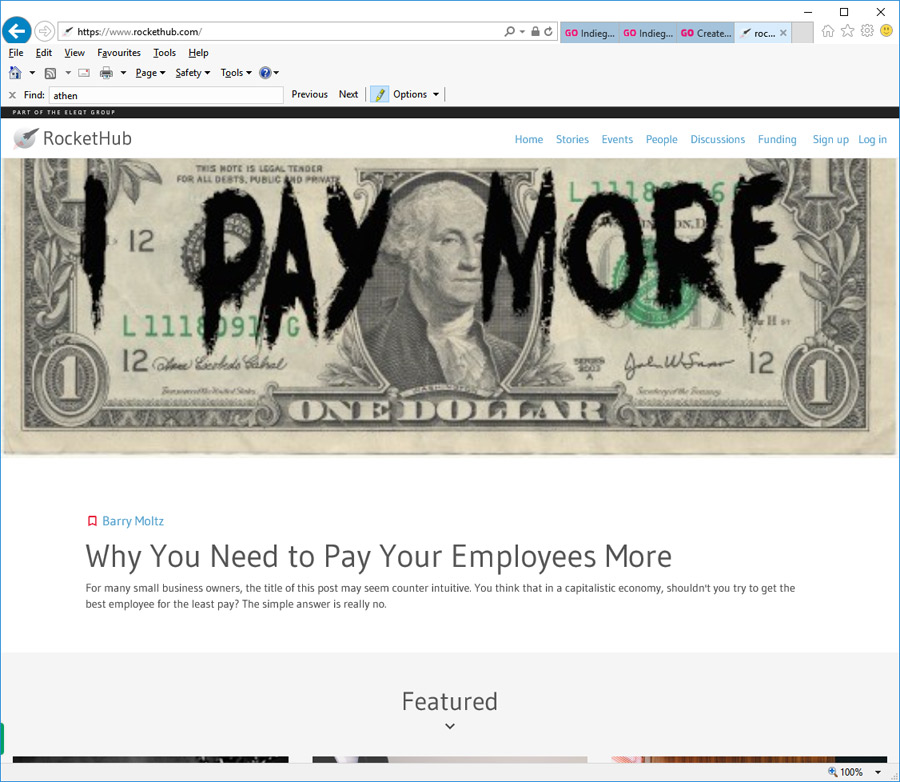The image size is (900, 782).
Task: Open the People nav link
Action: [661, 140]
